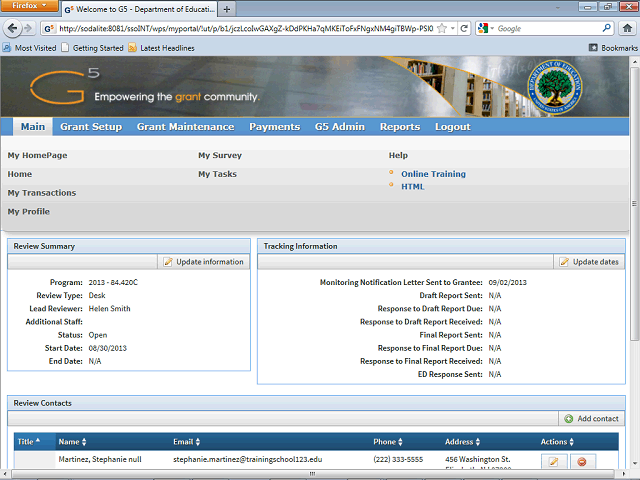640x480 pixels.
Task: Go to My Transactions
Action: 42,193
